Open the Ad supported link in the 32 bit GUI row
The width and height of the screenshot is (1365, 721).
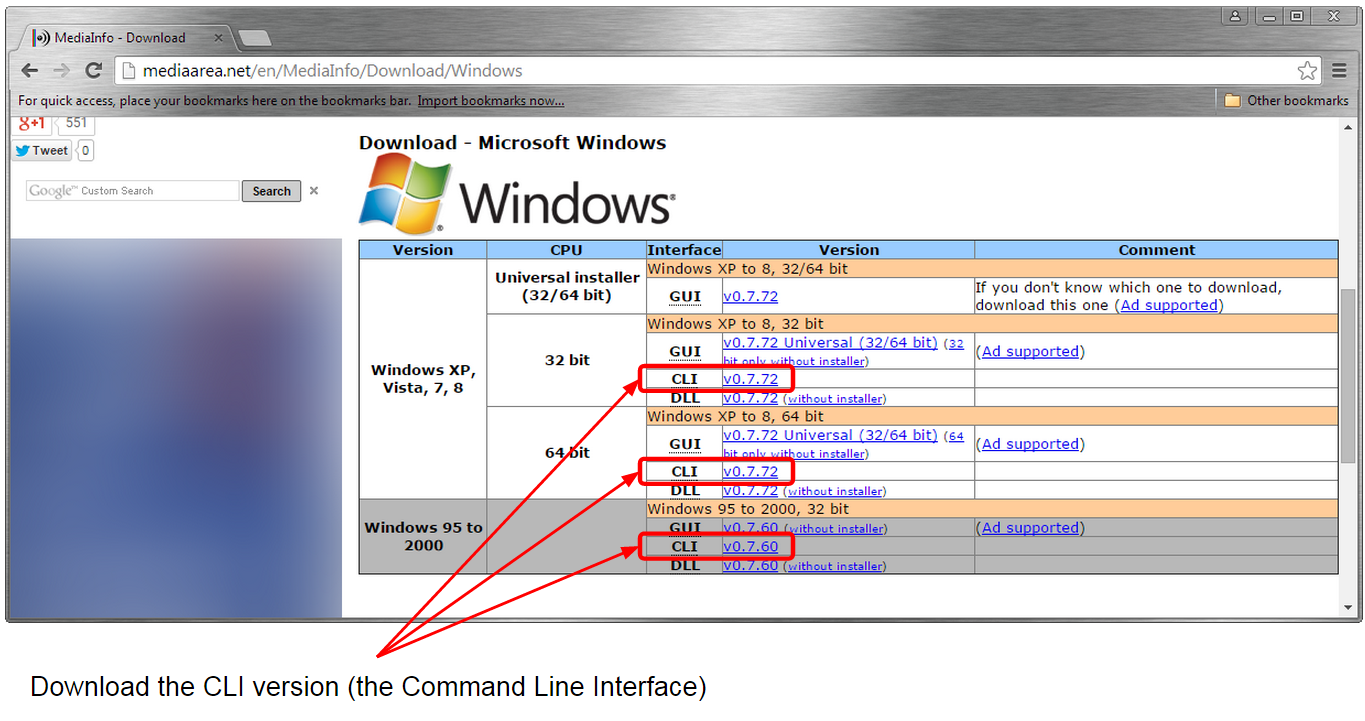pyautogui.click(x=1031, y=351)
